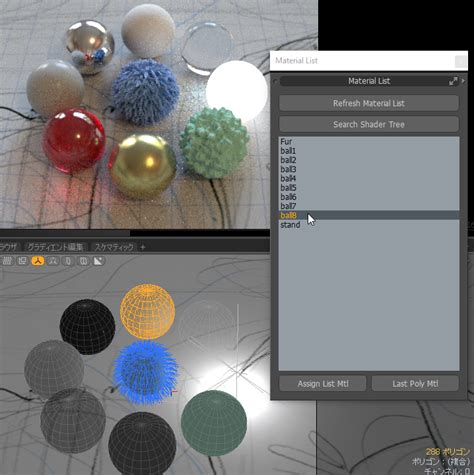Click the green sphere in 3D viewport
Viewport: 474px width, 475px height.
[x=214, y=423]
